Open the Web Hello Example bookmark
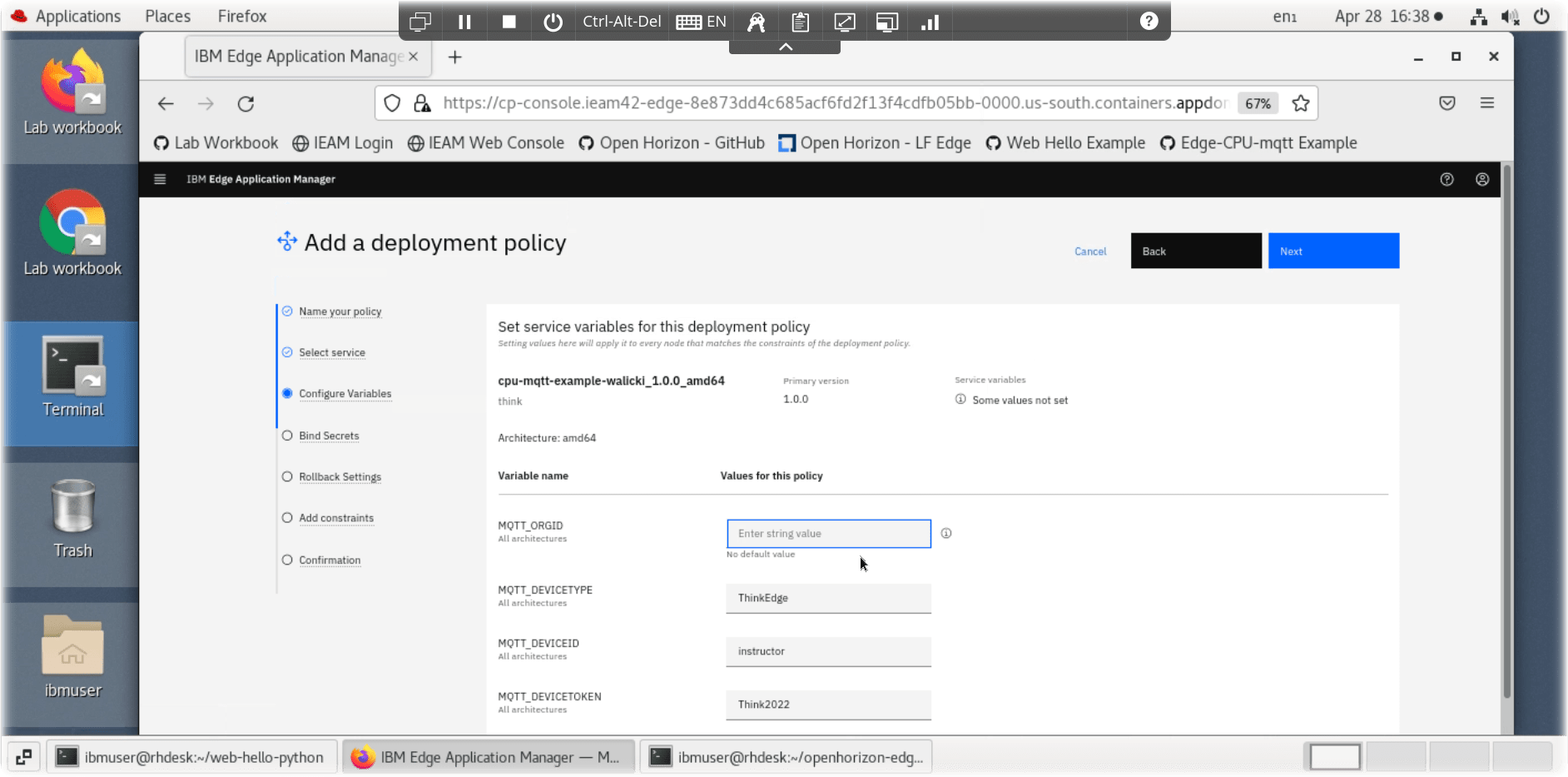1568x777 pixels. pyautogui.click(x=1064, y=143)
